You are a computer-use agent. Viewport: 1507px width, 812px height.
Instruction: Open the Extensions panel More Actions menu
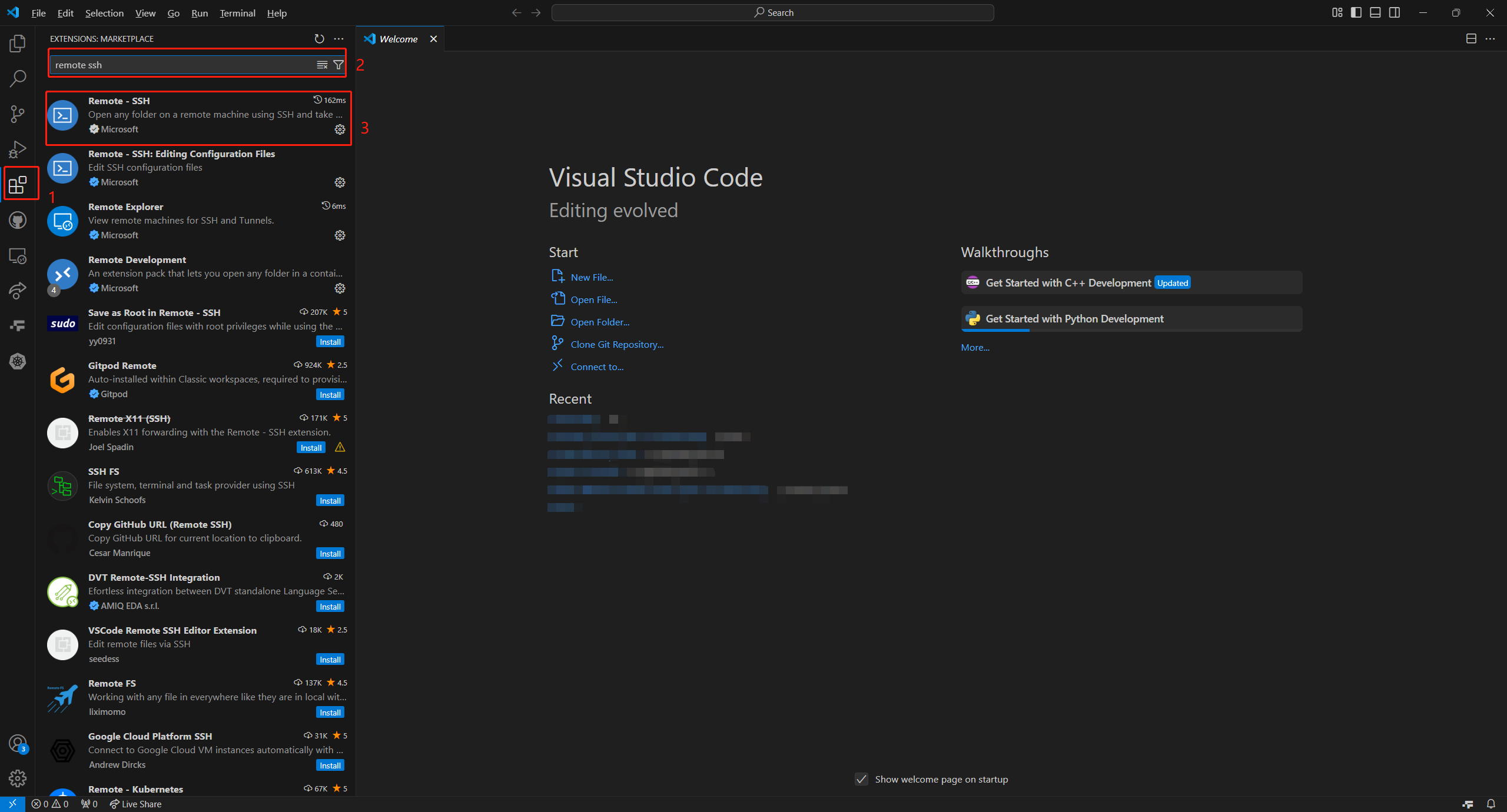coord(338,39)
